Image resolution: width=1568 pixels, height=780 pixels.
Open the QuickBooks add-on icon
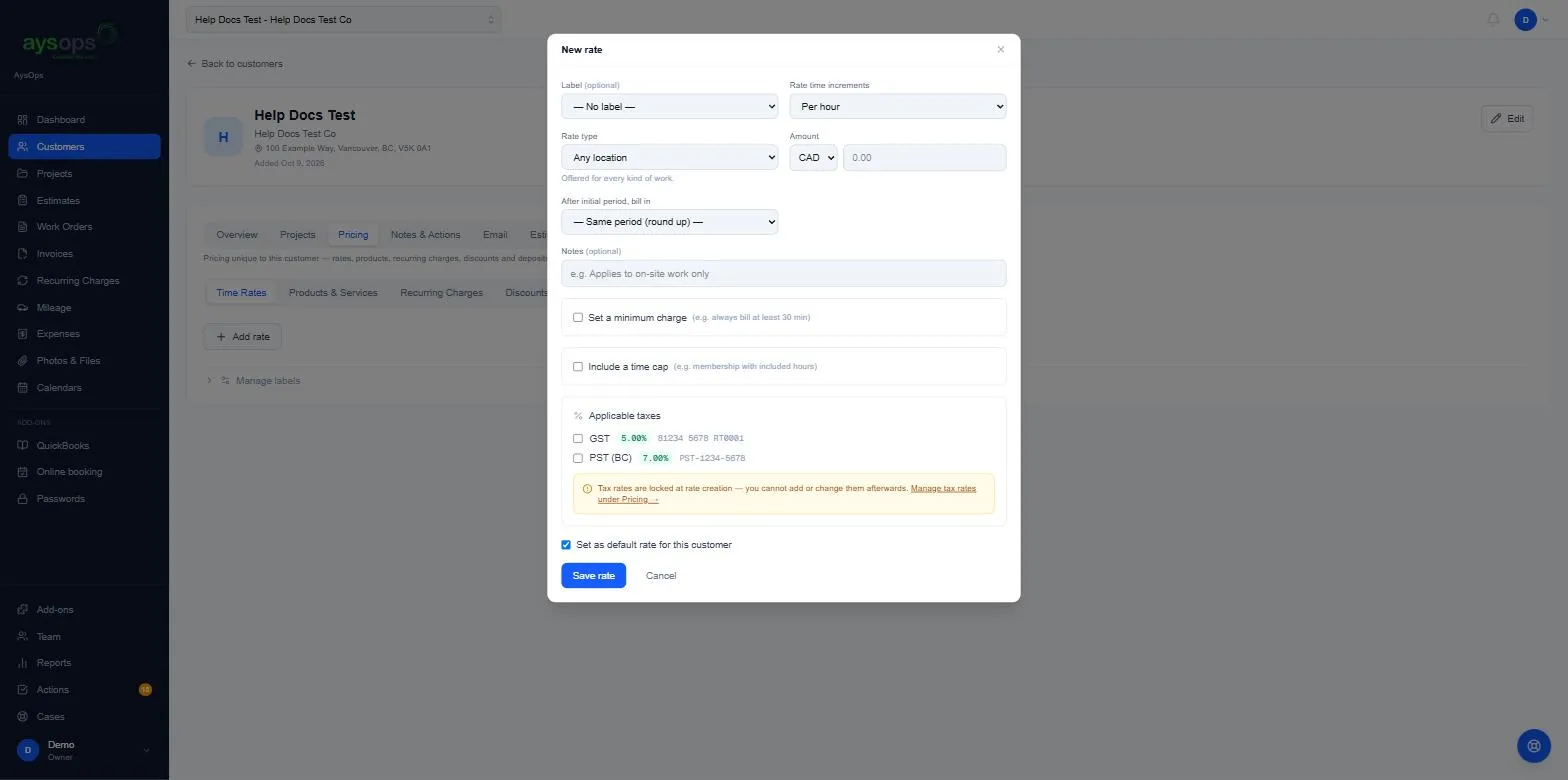point(23,446)
